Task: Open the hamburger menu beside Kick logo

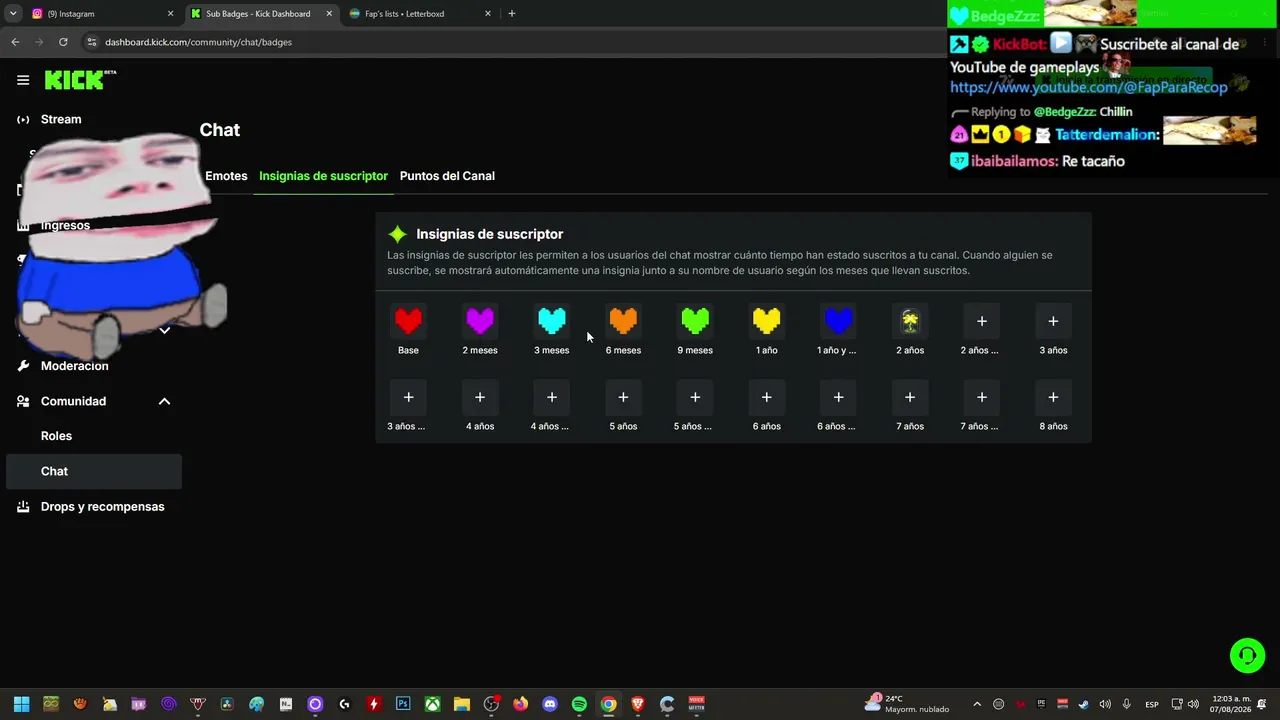Action: coord(23,80)
